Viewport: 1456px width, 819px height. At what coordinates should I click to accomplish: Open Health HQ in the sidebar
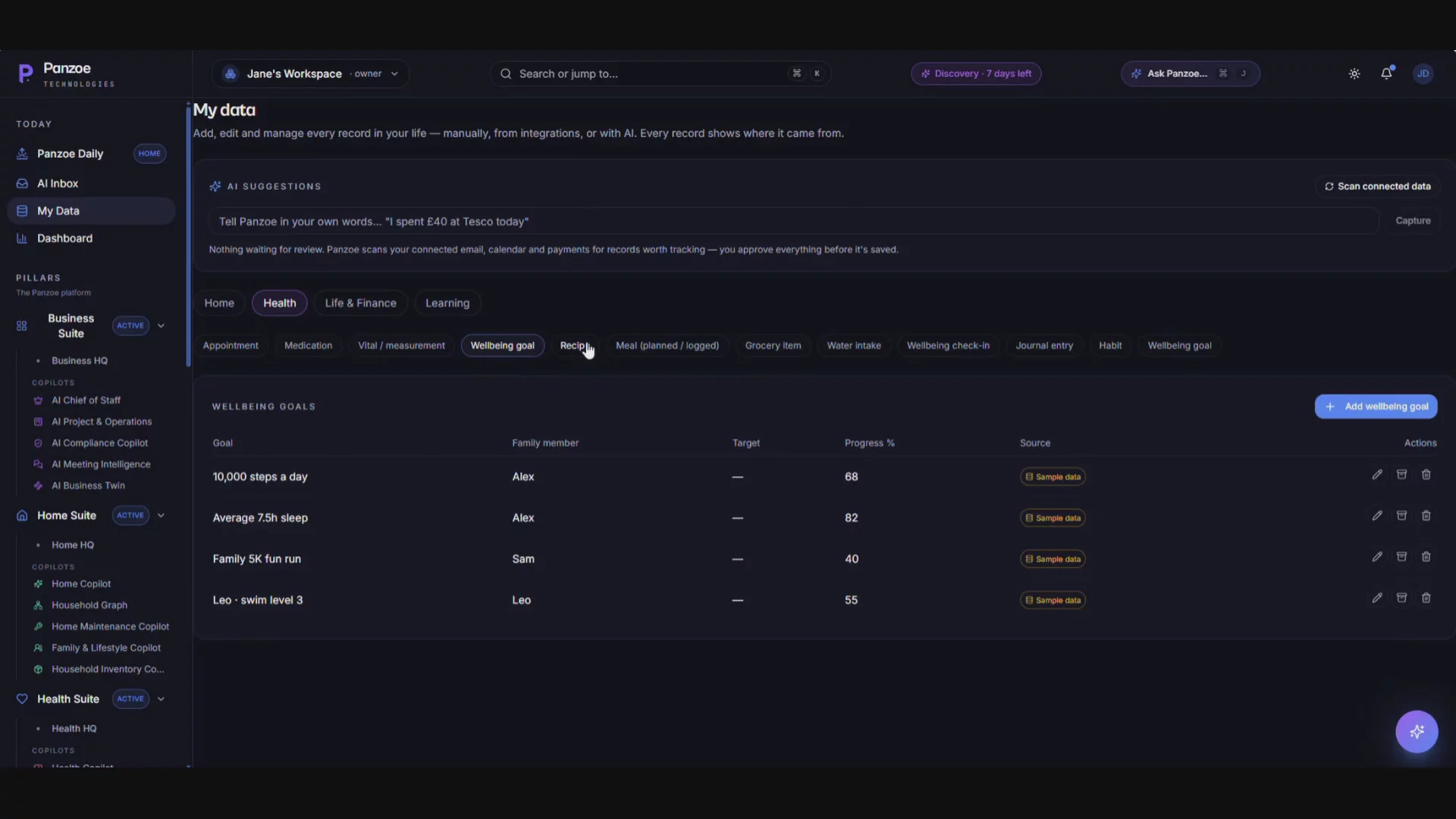(x=74, y=729)
